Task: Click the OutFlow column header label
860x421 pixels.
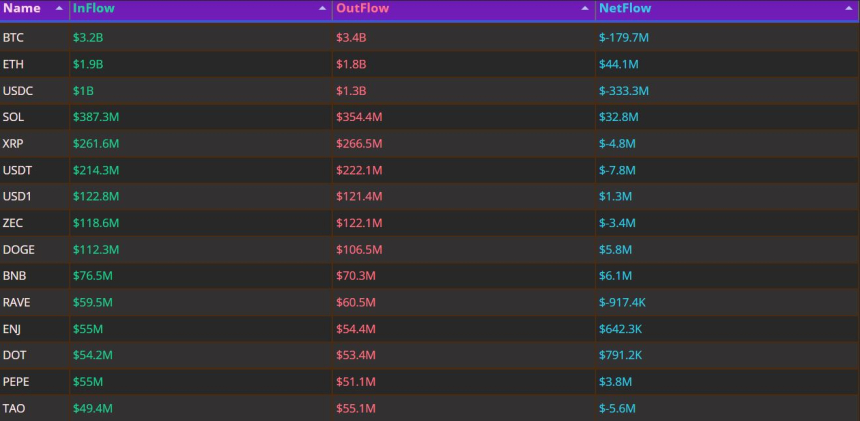Action: coord(361,8)
